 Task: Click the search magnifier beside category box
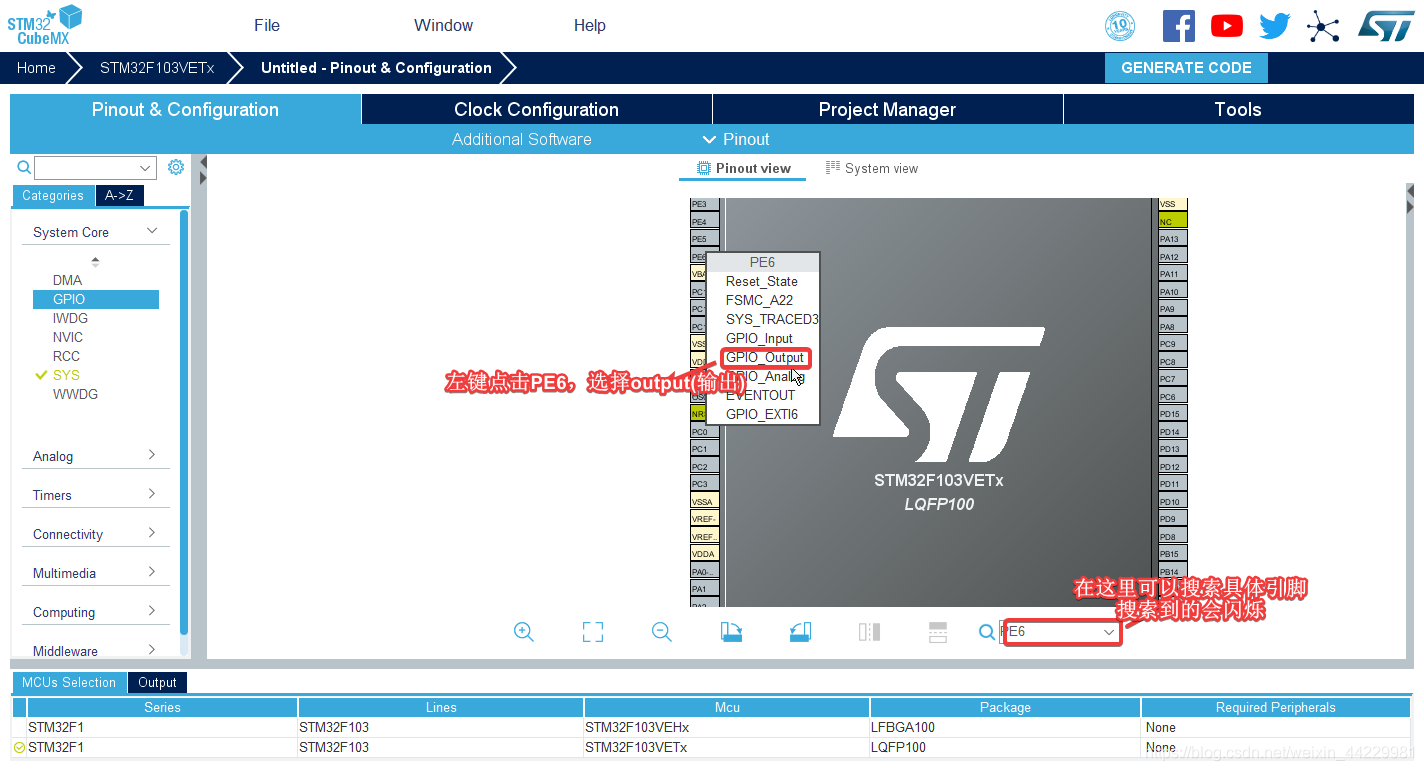24,168
